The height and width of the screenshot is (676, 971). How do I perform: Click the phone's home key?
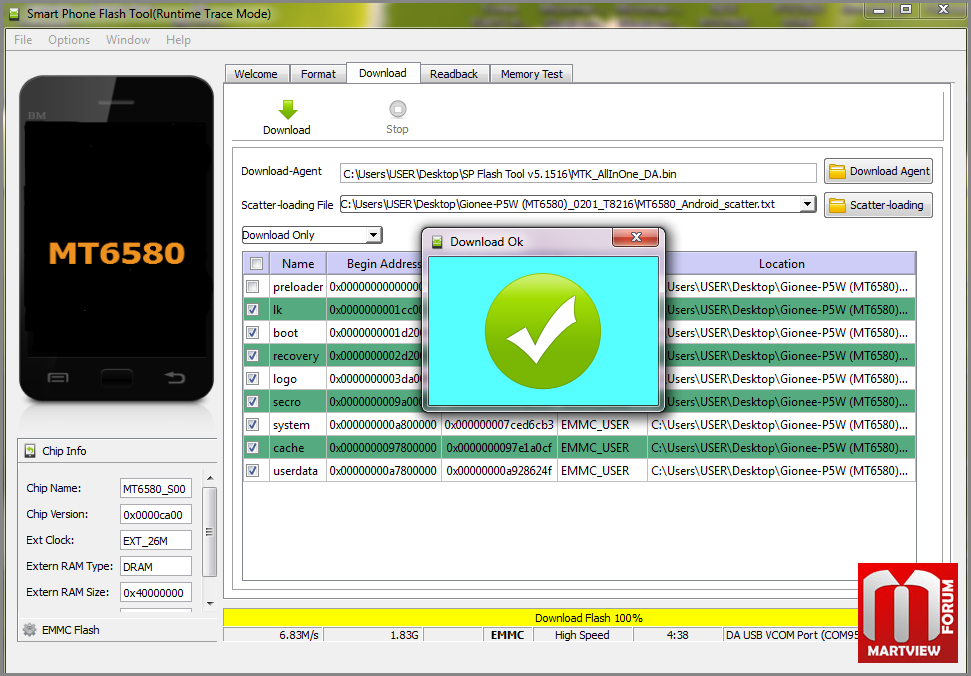click(116, 377)
